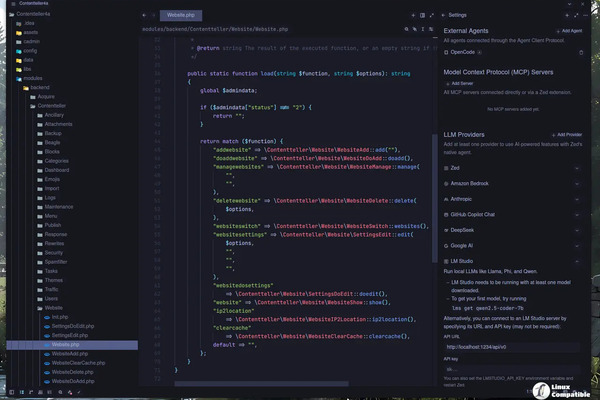Select the highlighted Website.php tree row

tap(72, 345)
